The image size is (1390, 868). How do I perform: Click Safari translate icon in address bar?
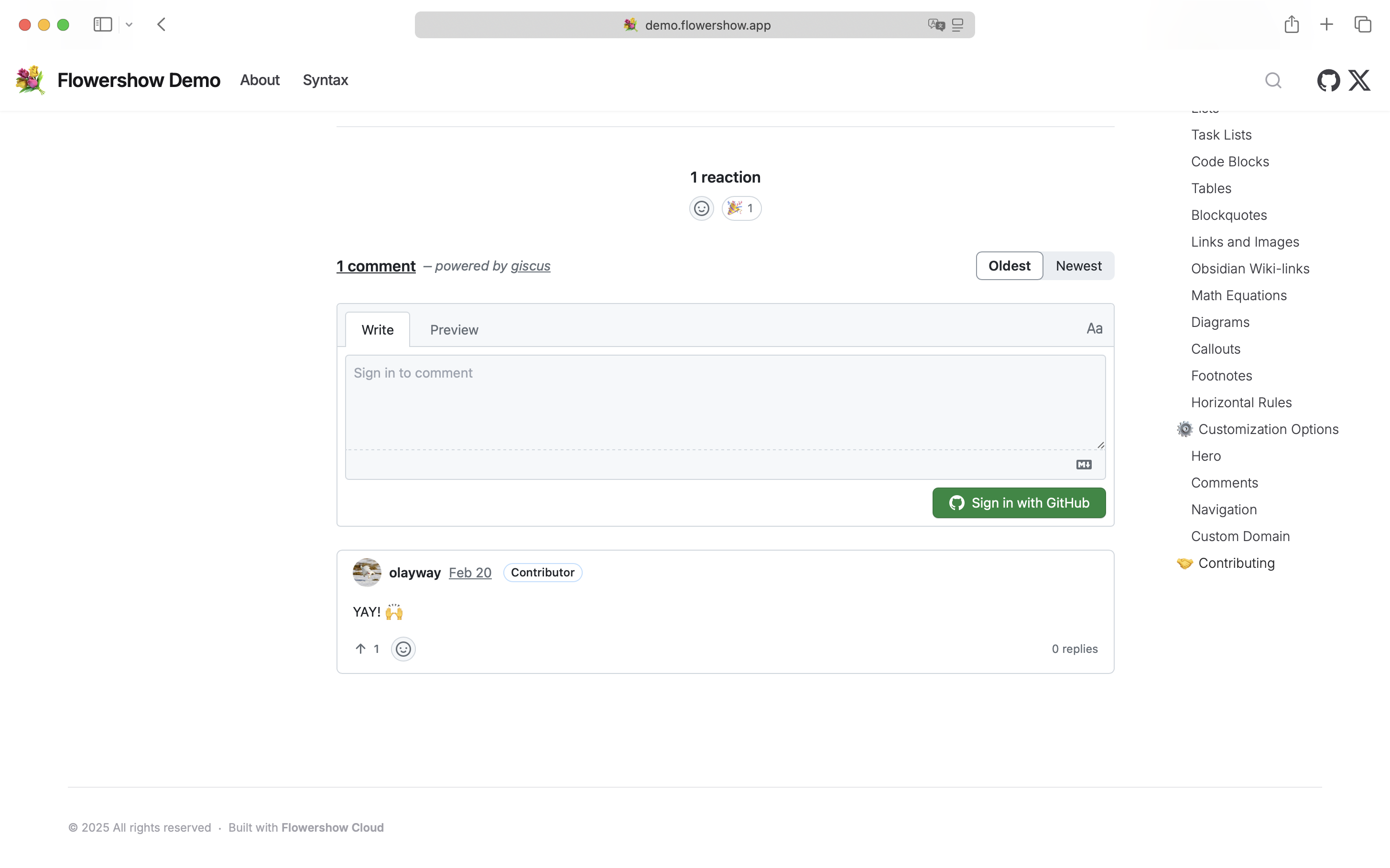coord(936,25)
